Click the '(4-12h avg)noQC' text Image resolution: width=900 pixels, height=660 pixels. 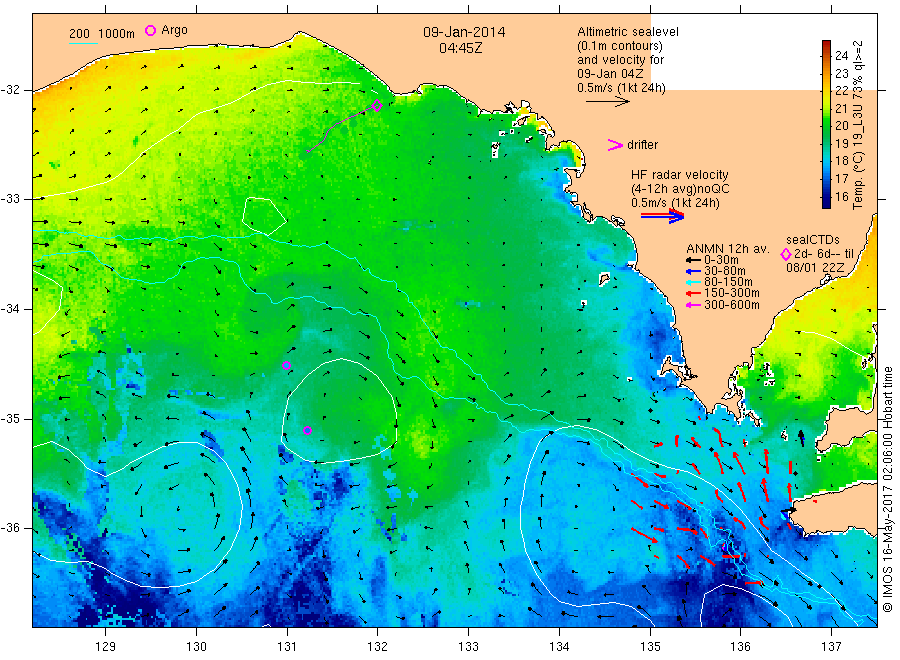[680, 189]
